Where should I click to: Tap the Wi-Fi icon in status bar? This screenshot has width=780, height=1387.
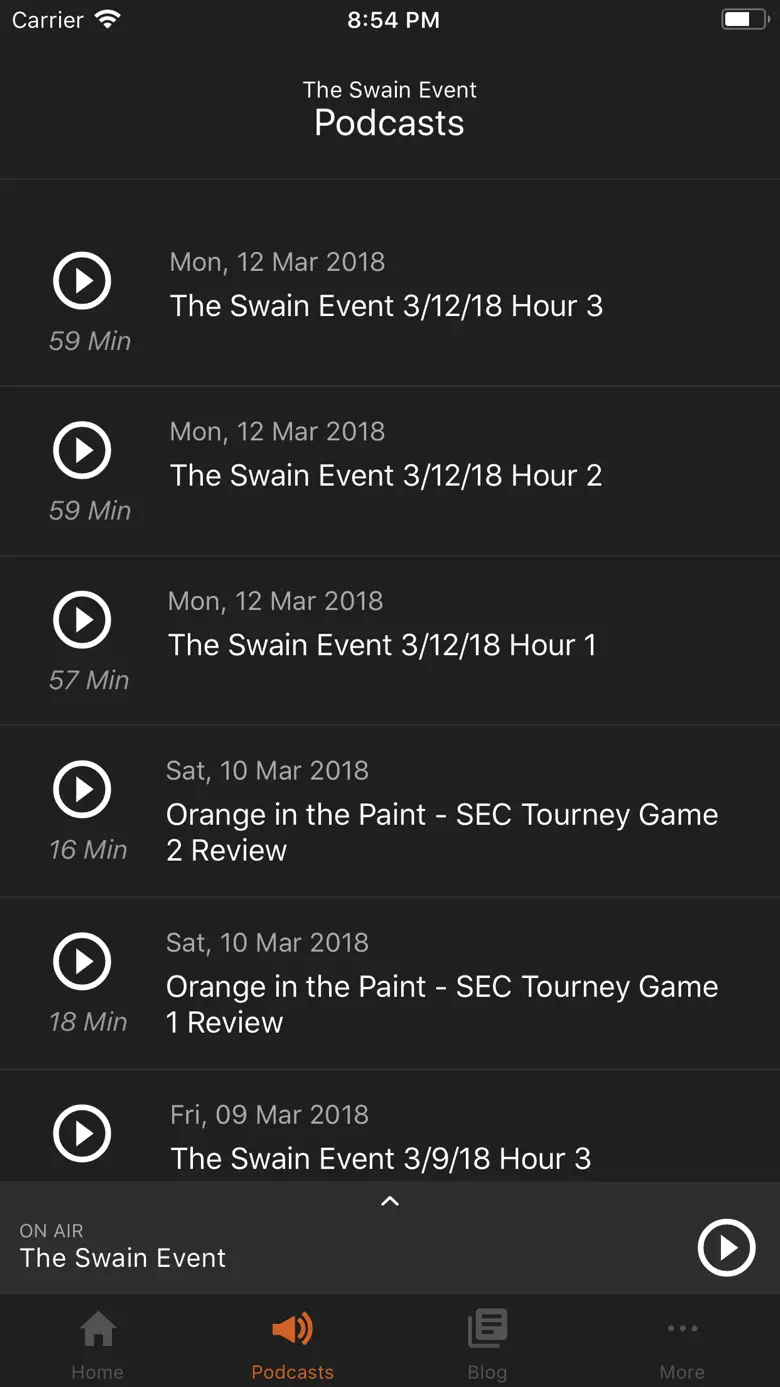(107, 20)
